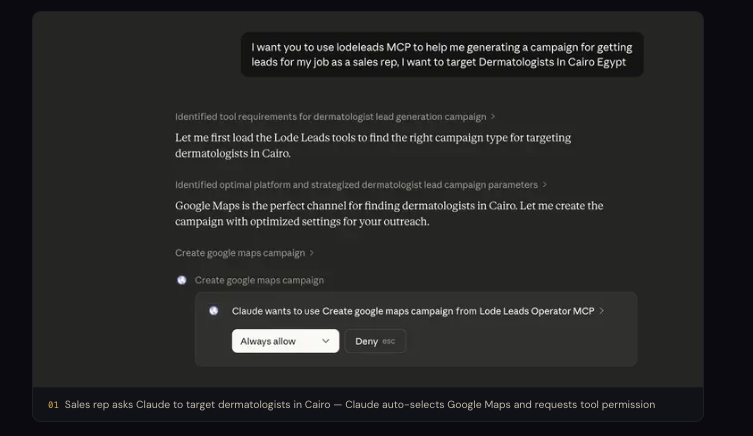The image size is (753, 436).
Task: Click the chevron arrow inside Always allow
Action: pos(326,341)
